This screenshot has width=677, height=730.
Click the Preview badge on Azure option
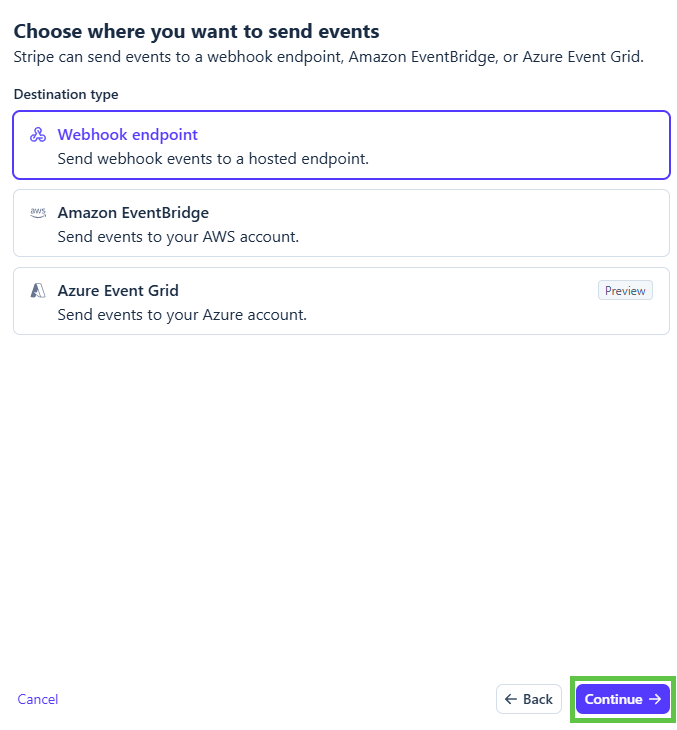(625, 291)
